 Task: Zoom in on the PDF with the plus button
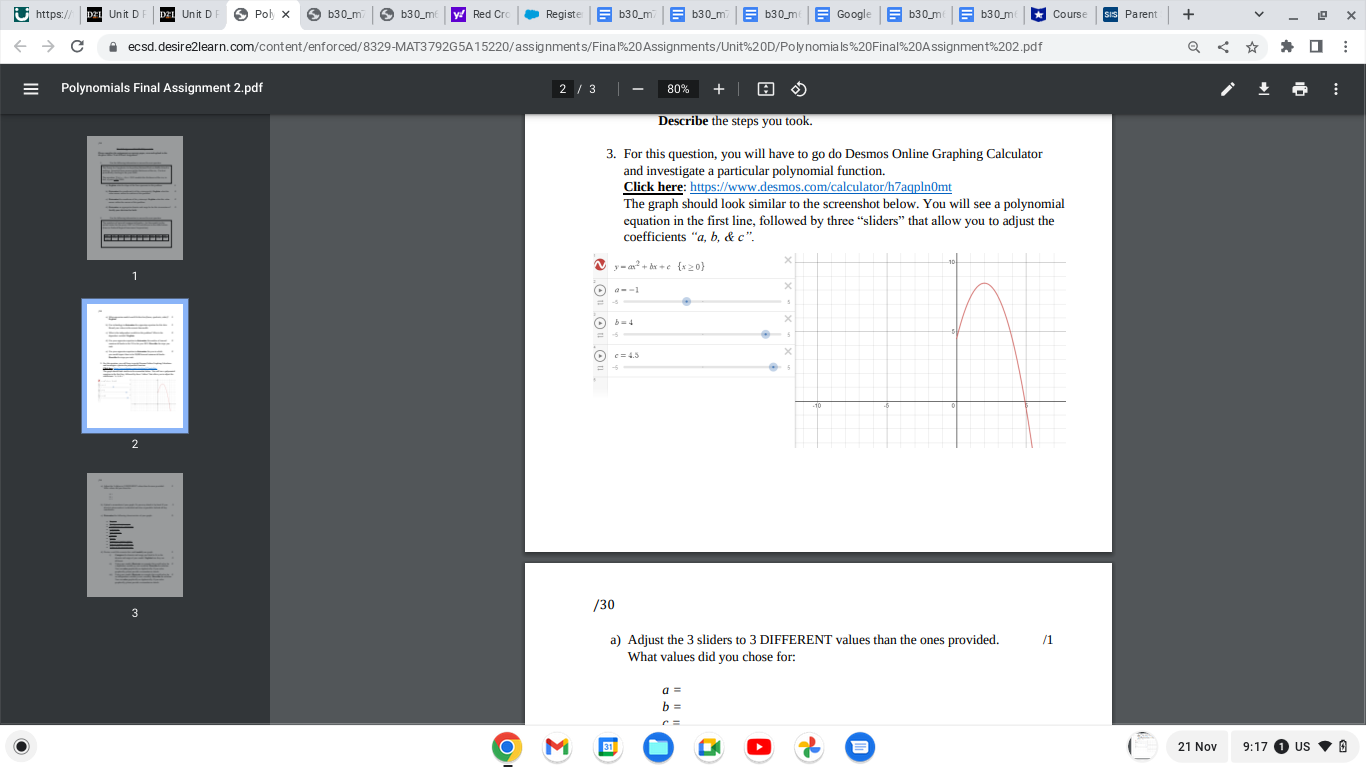tap(719, 88)
